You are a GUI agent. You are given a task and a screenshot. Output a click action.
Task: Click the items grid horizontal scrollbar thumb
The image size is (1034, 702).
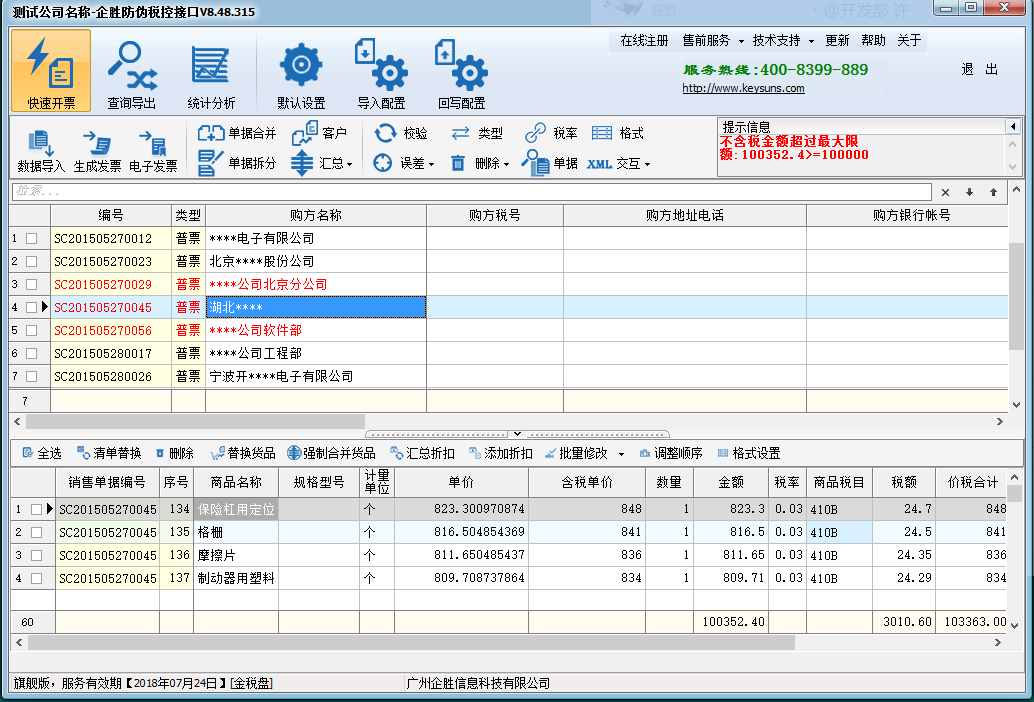[x=411, y=642]
